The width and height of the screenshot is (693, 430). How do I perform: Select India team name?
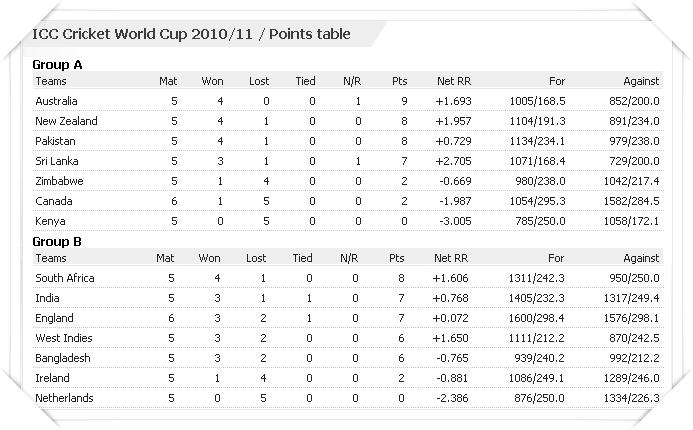click(x=47, y=298)
